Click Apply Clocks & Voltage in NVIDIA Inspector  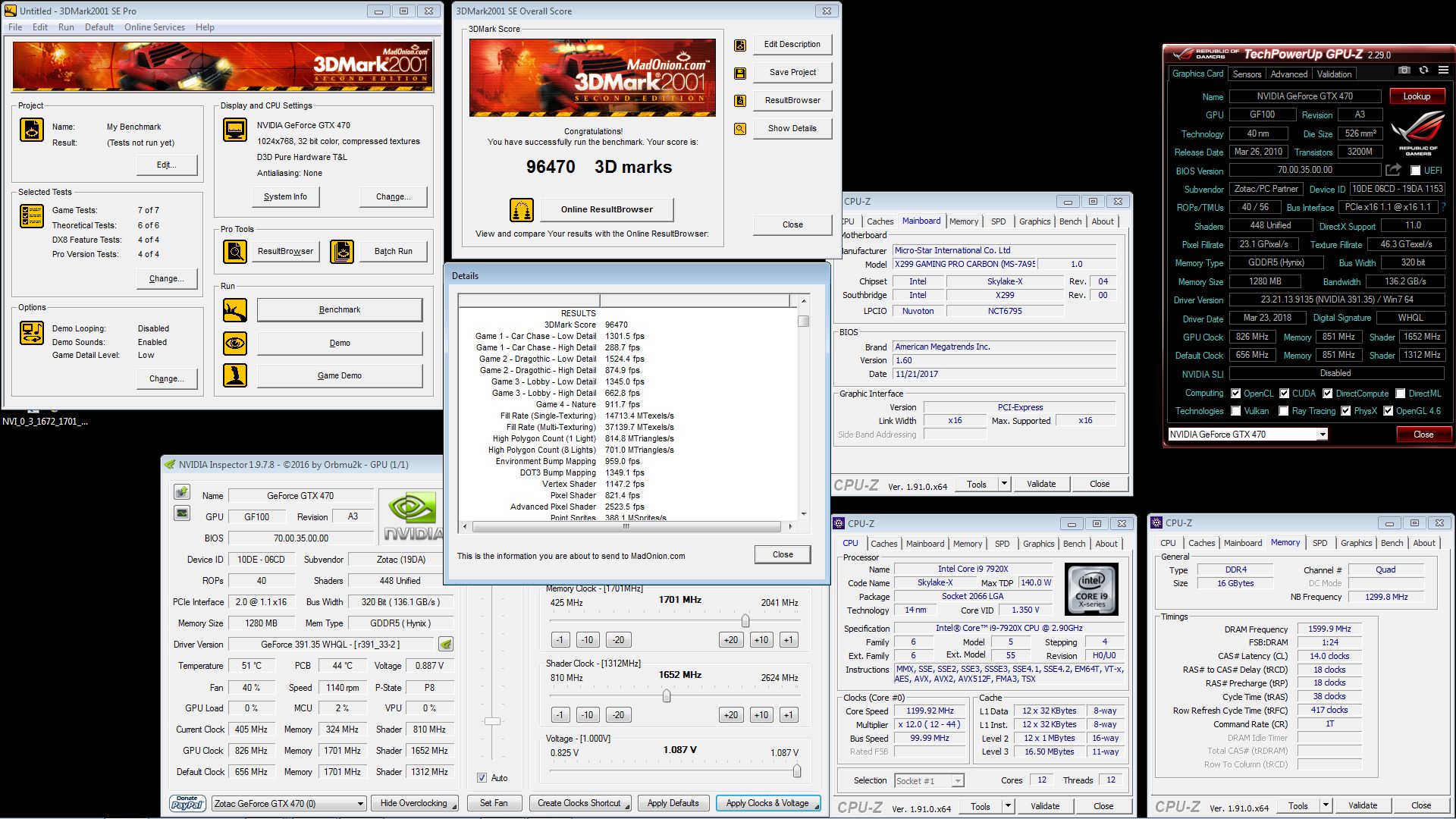click(x=767, y=803)
